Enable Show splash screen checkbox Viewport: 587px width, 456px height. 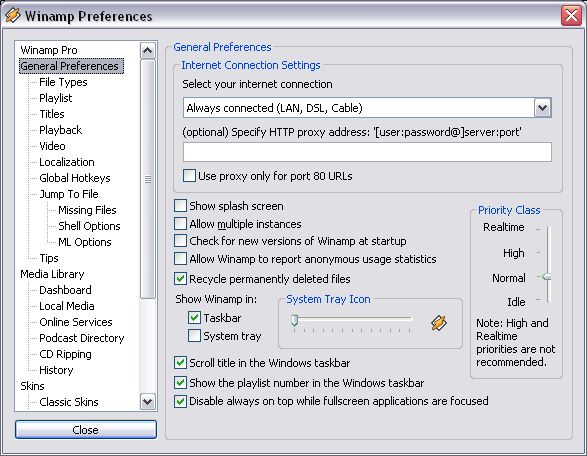pos(180,206)
